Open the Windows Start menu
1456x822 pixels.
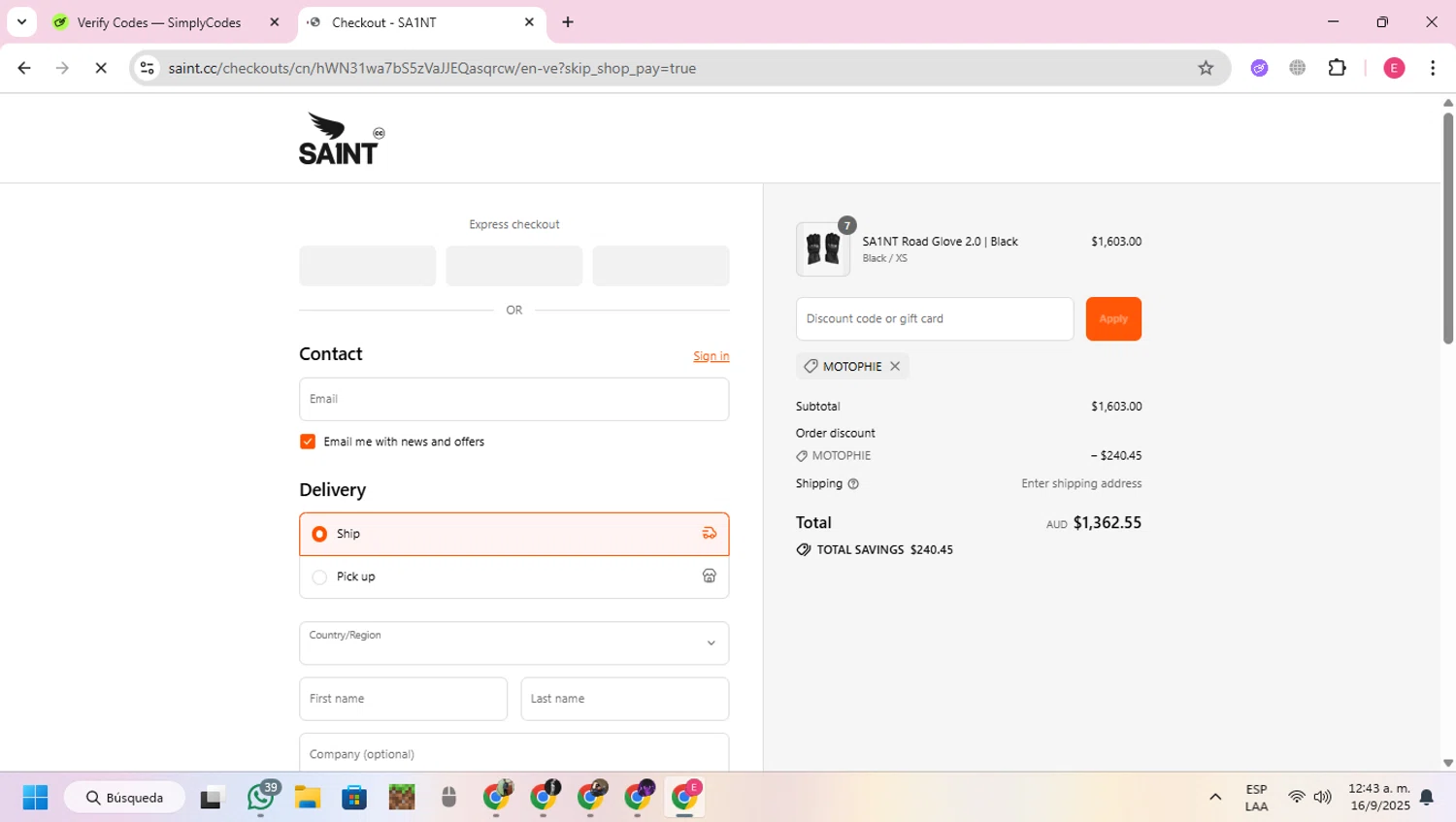click(35, 798)
